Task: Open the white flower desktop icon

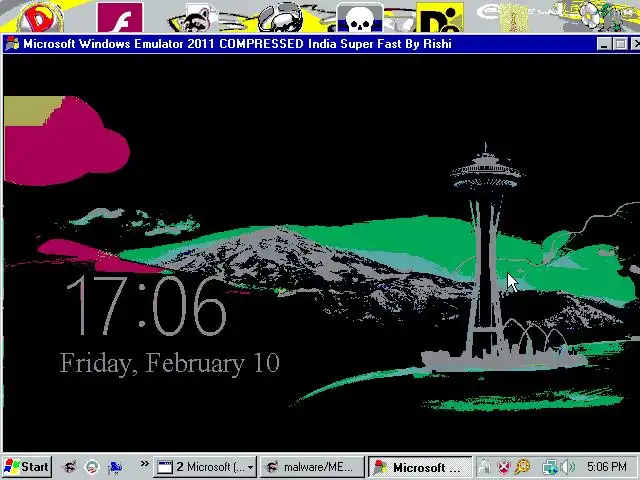Action: 589,14
